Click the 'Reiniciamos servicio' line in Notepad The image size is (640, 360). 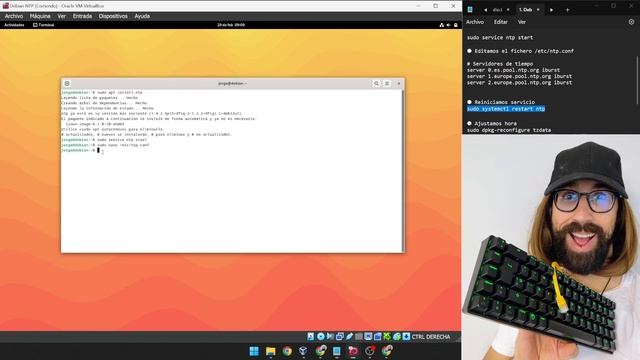(501, 102)
